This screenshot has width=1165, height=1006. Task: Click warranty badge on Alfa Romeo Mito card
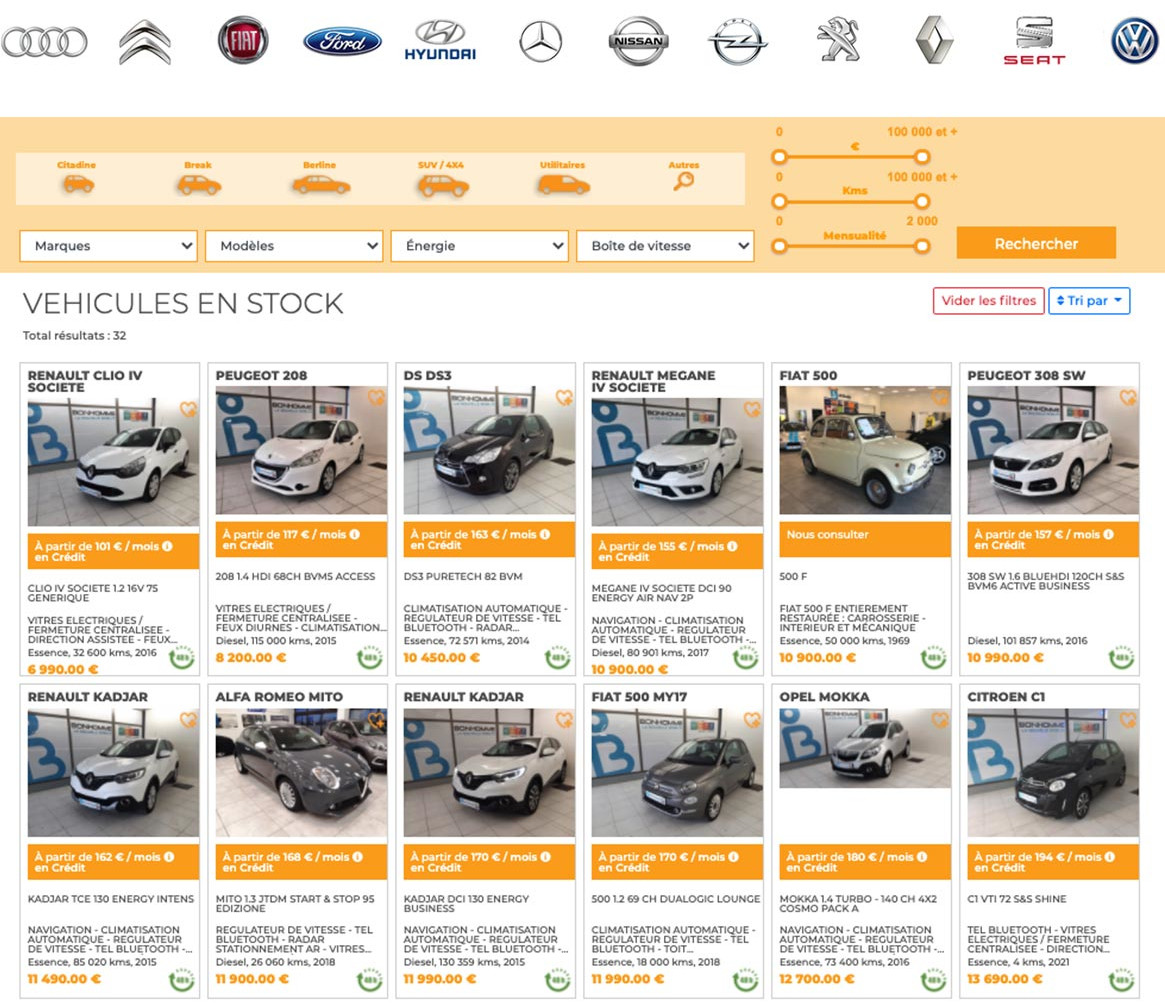(370, 979)
